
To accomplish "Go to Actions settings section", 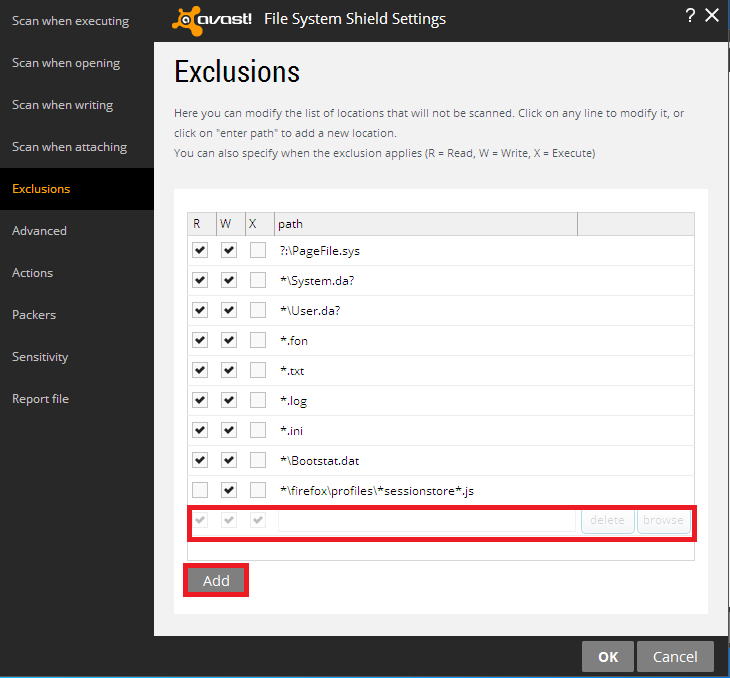I will [33, 272].
